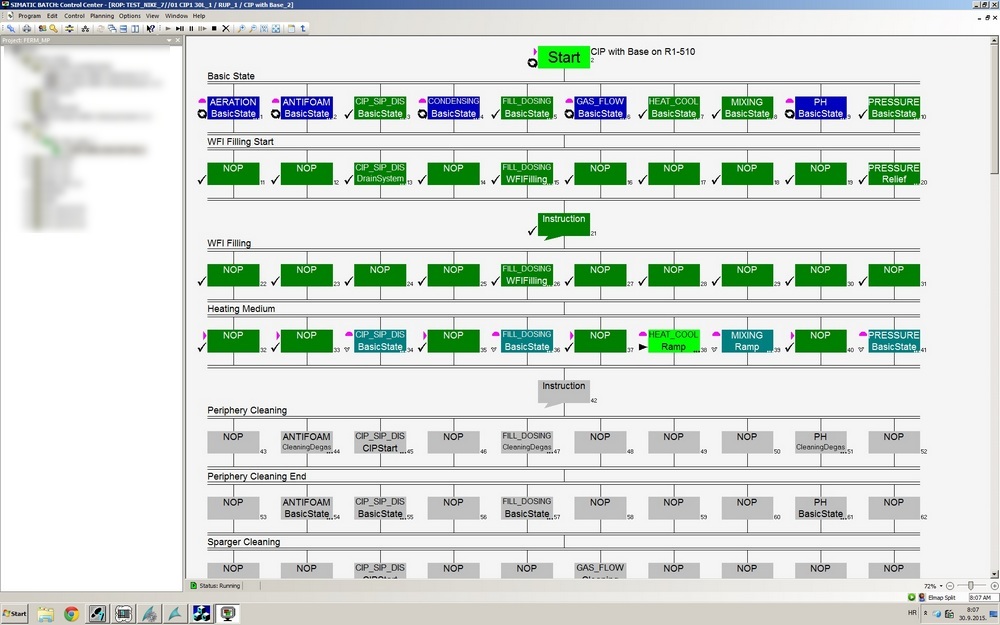The height and width of the screenshot is (625, 1000).
Task: Click the Windows Start button
Action: click(x=15, y=613)
